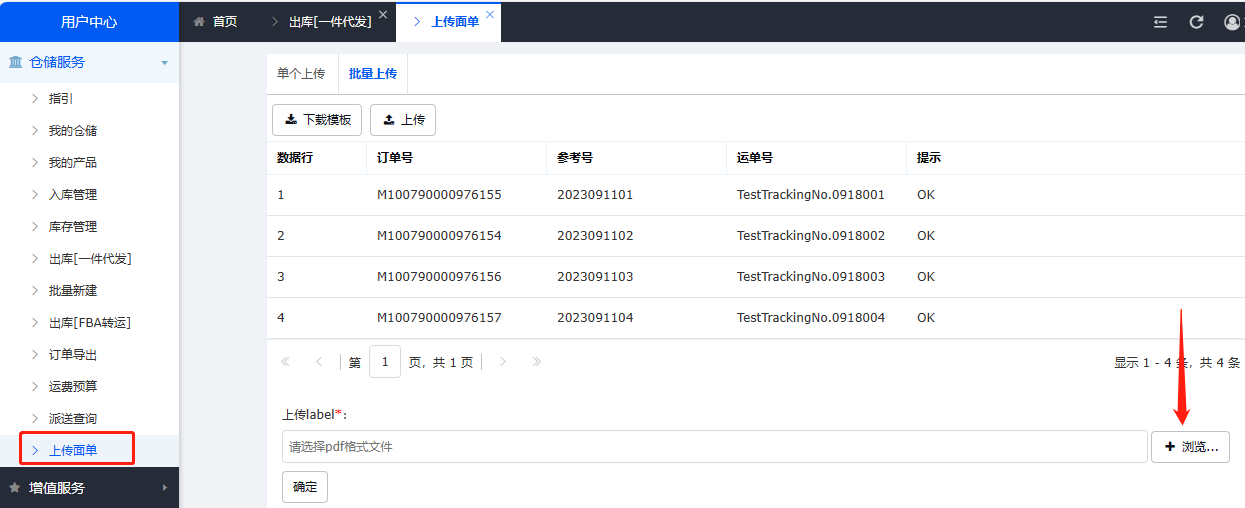Open 出库[一件代发] in the sidebar

pos(89,259)
